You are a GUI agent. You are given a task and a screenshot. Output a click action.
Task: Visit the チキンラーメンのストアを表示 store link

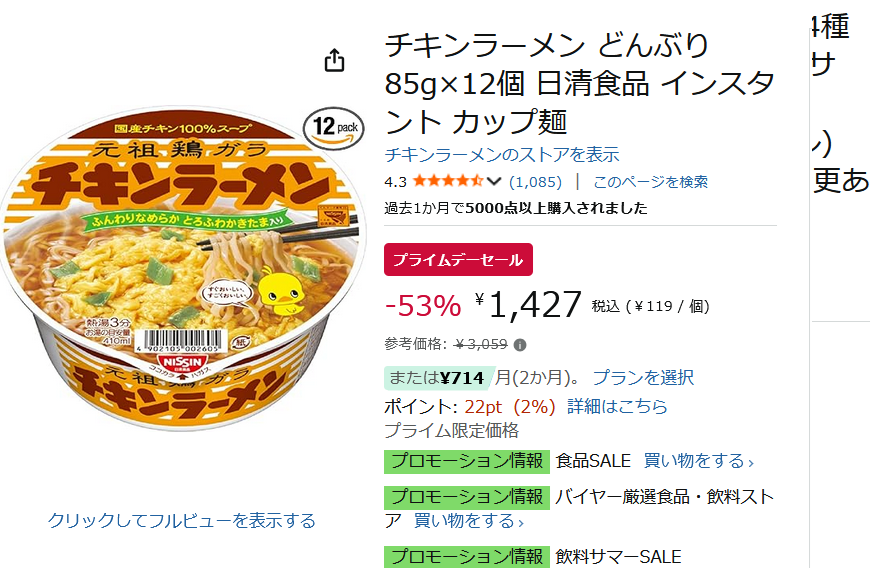[x=502, y=155]
